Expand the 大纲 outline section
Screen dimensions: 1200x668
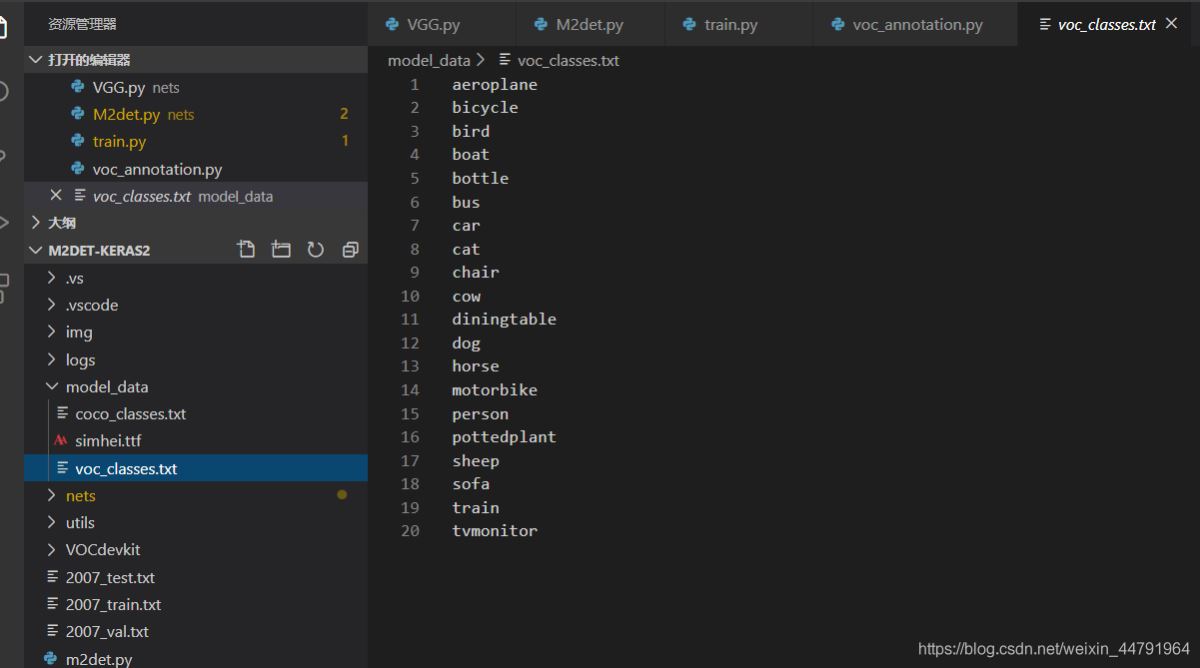61,223
